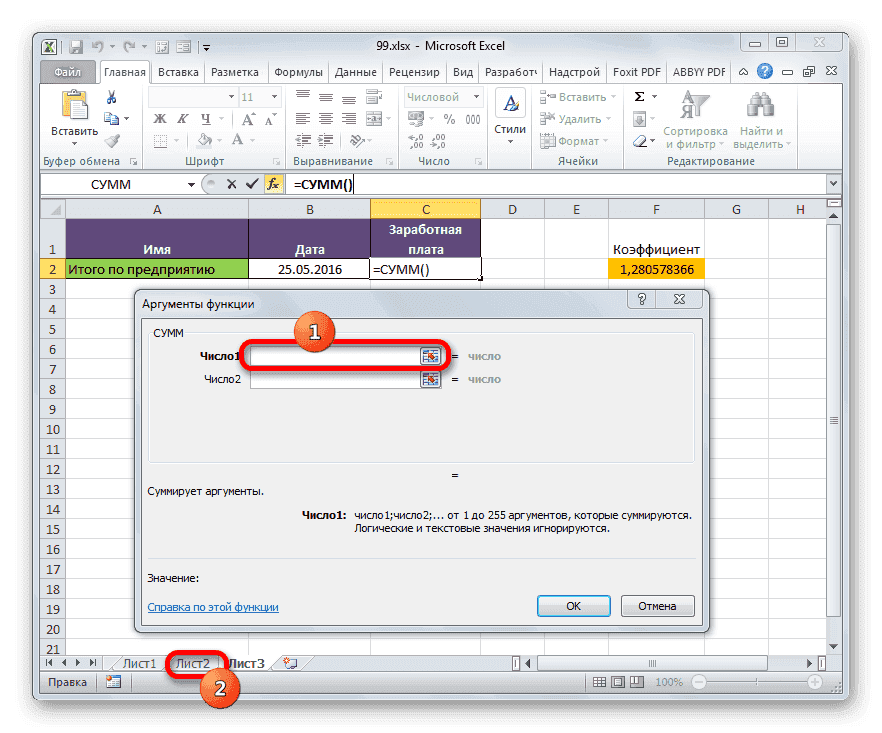Screen dimensions: 882x733
Task: Click the AutoSum (Σ) icon
Action: coord(638,95)
